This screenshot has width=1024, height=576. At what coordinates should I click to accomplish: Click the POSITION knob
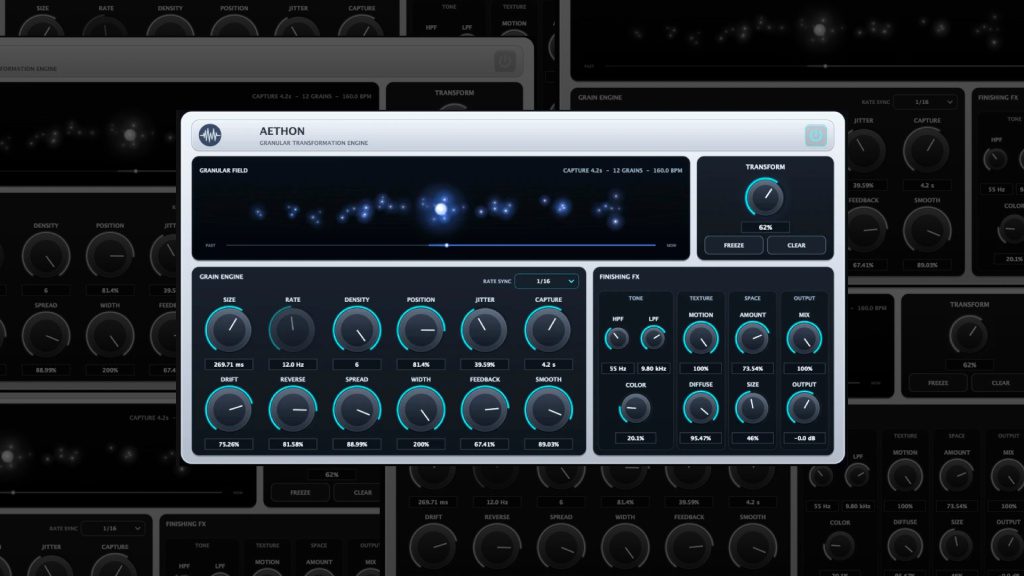(x=421, y=330)
